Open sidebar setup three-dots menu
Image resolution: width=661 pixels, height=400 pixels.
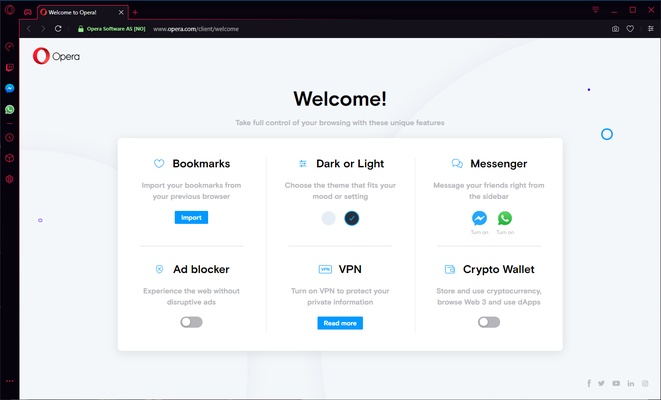point(9,381)
